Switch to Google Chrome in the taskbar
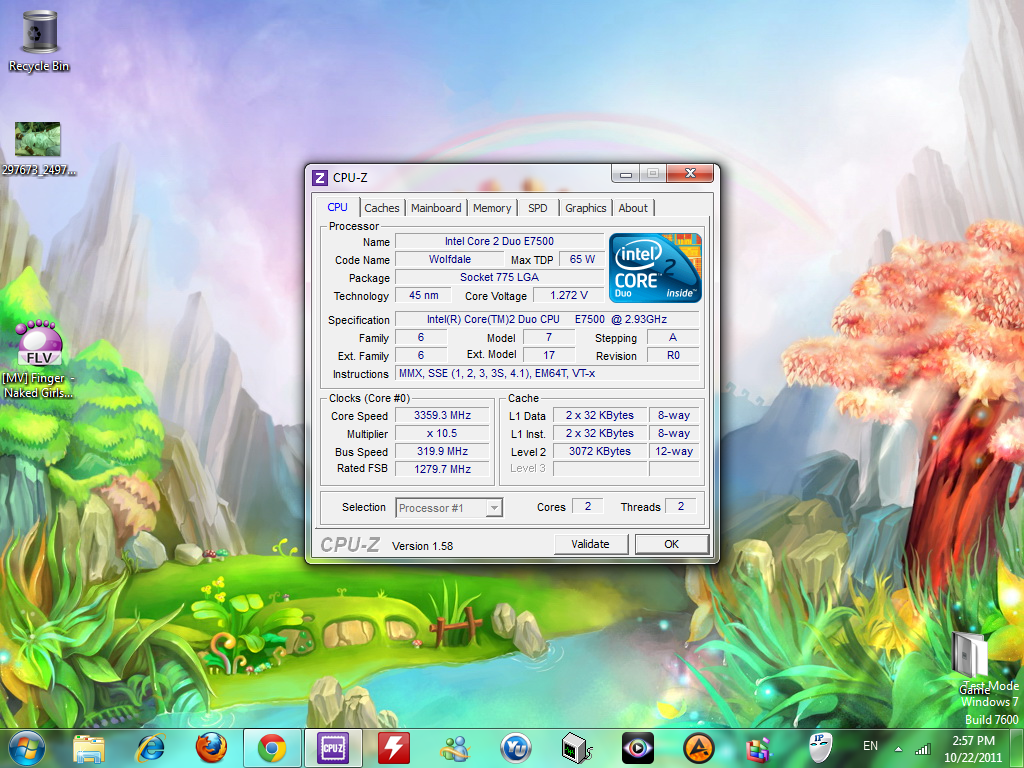The height and width of the screenshot is (768, 1024). [x=272, y=748]
